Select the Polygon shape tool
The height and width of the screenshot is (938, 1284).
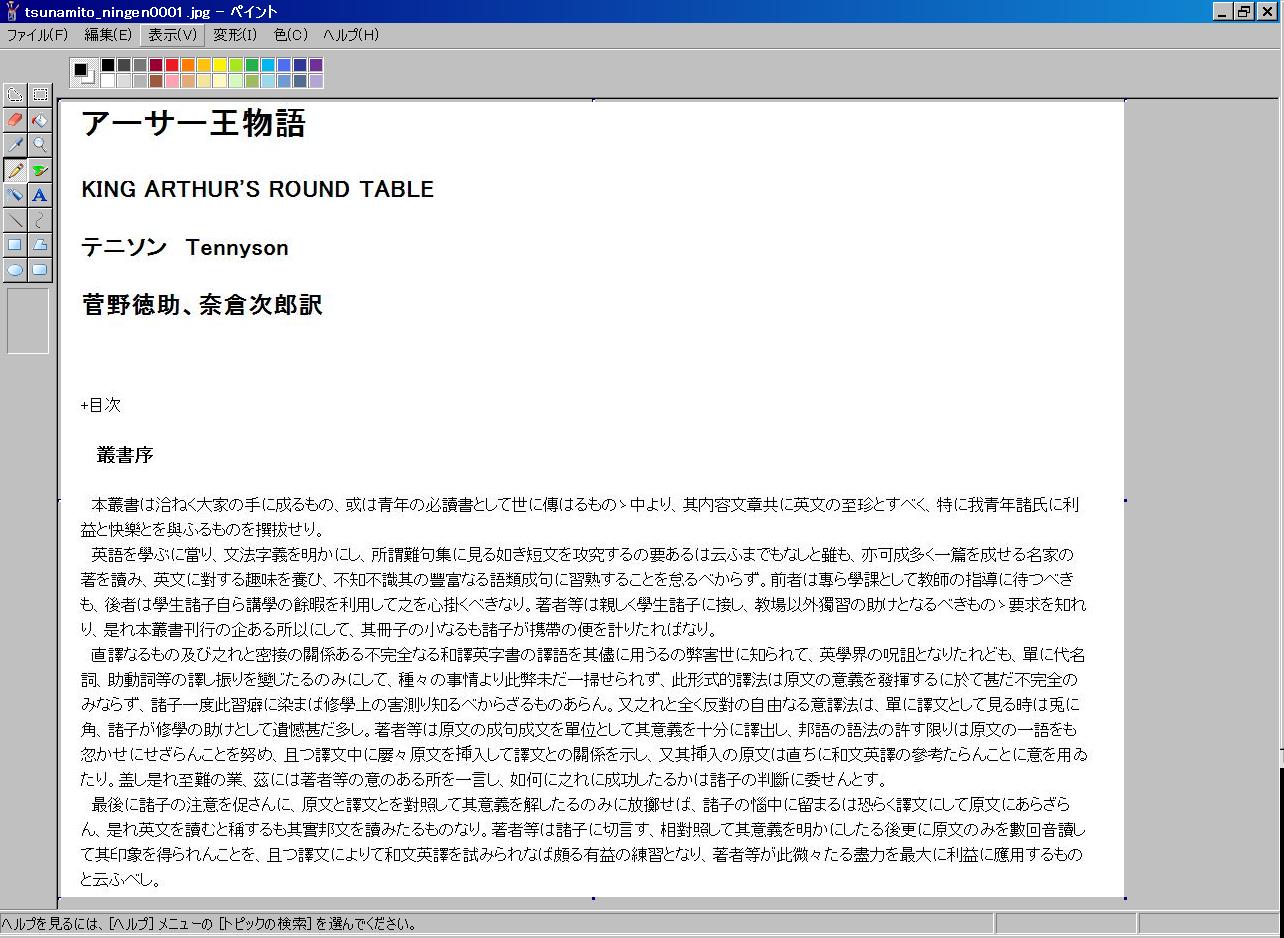coord(40,245)
